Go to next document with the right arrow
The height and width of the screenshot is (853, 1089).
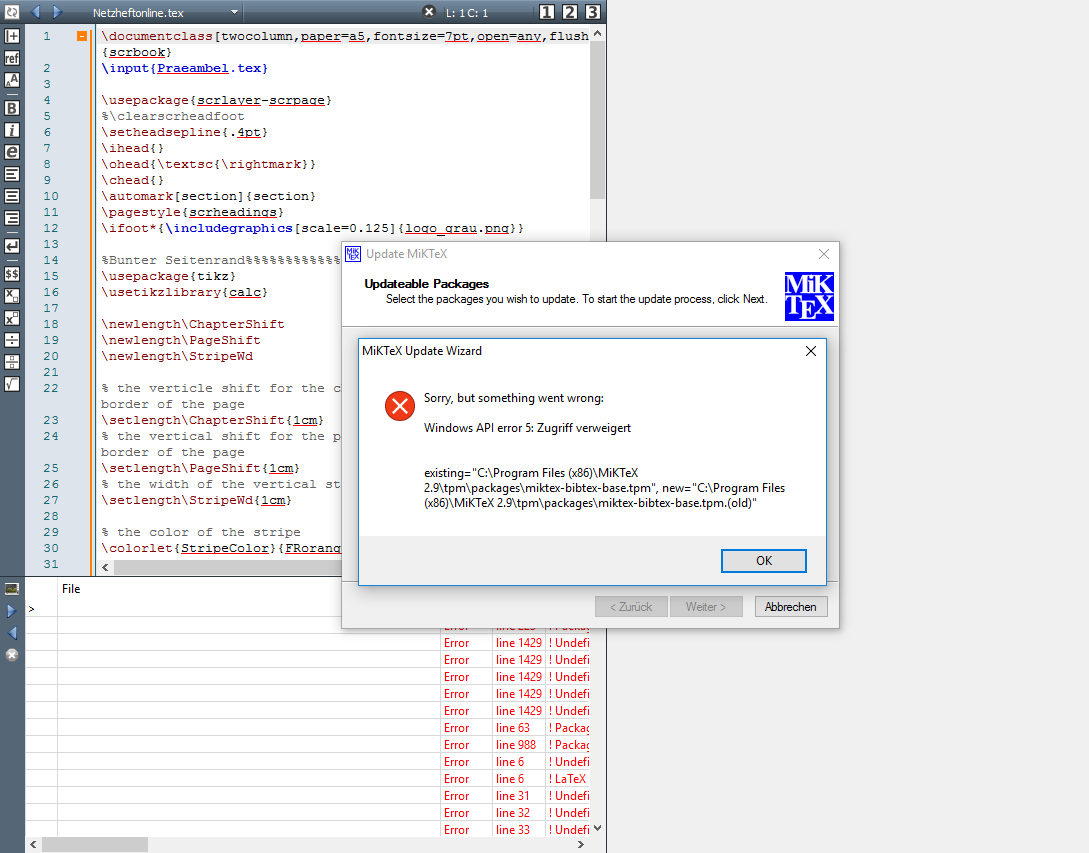tap(58, 12)
